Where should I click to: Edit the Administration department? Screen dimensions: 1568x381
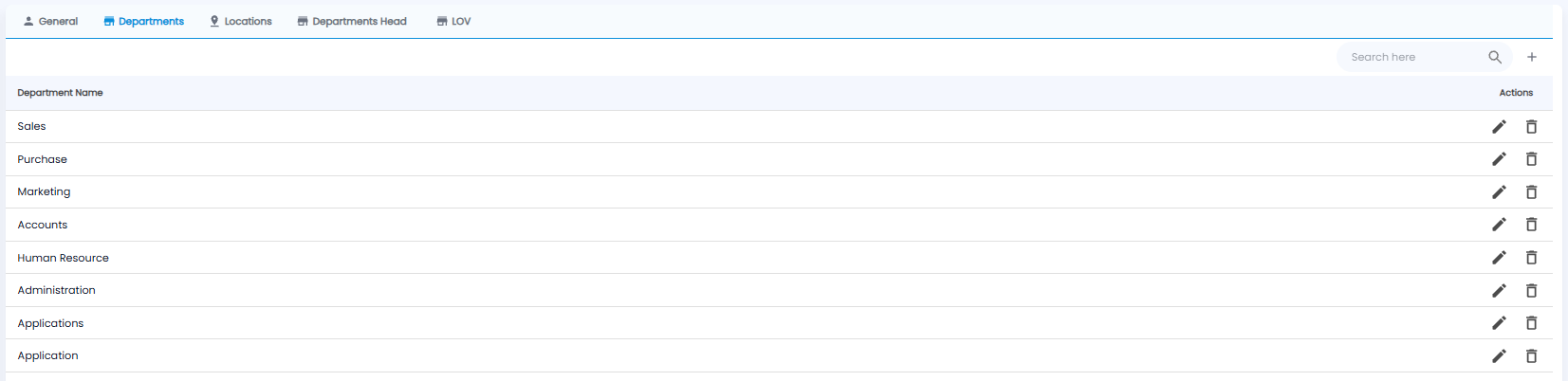pos(1499,291)
